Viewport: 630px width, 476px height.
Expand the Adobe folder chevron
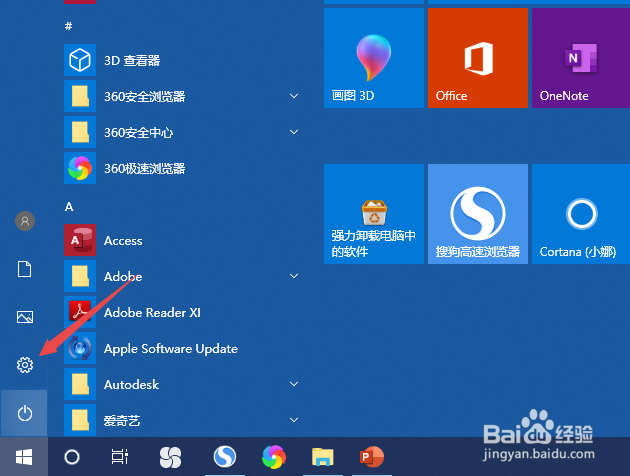pos(294,276)
